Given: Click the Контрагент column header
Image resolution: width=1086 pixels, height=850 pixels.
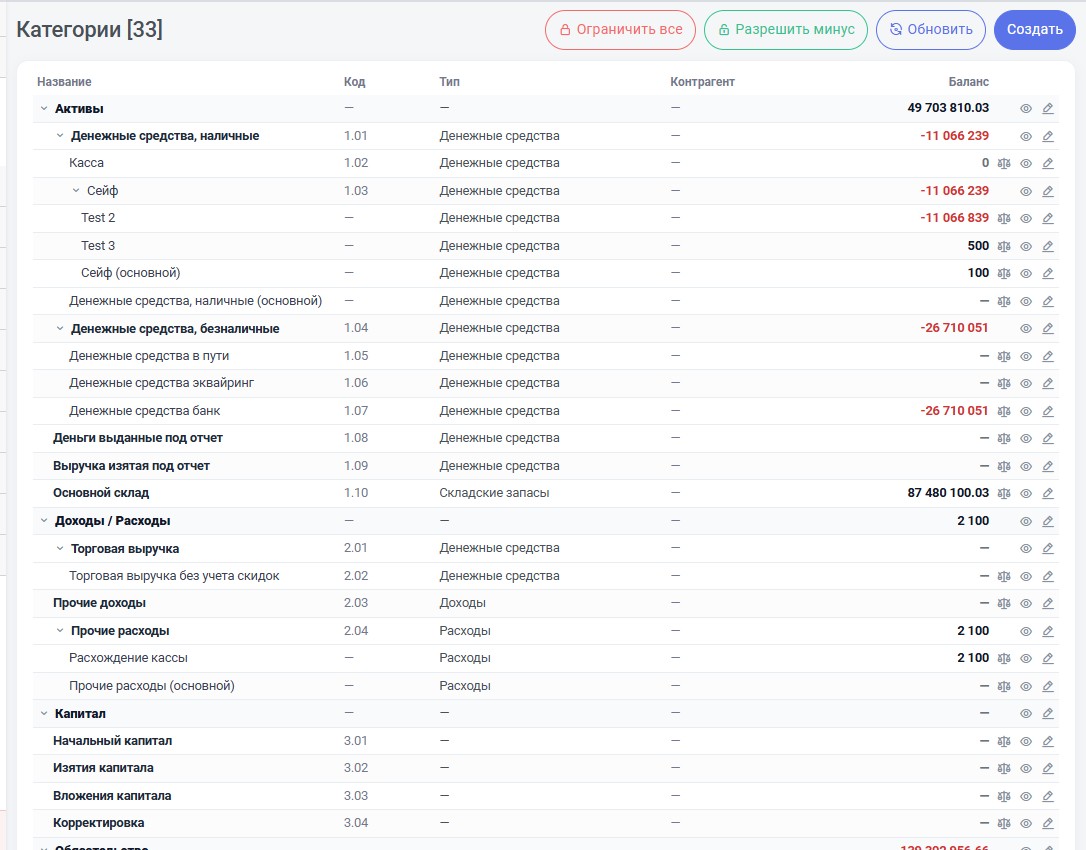Looking at the screenshot, I should click(702, 82).
